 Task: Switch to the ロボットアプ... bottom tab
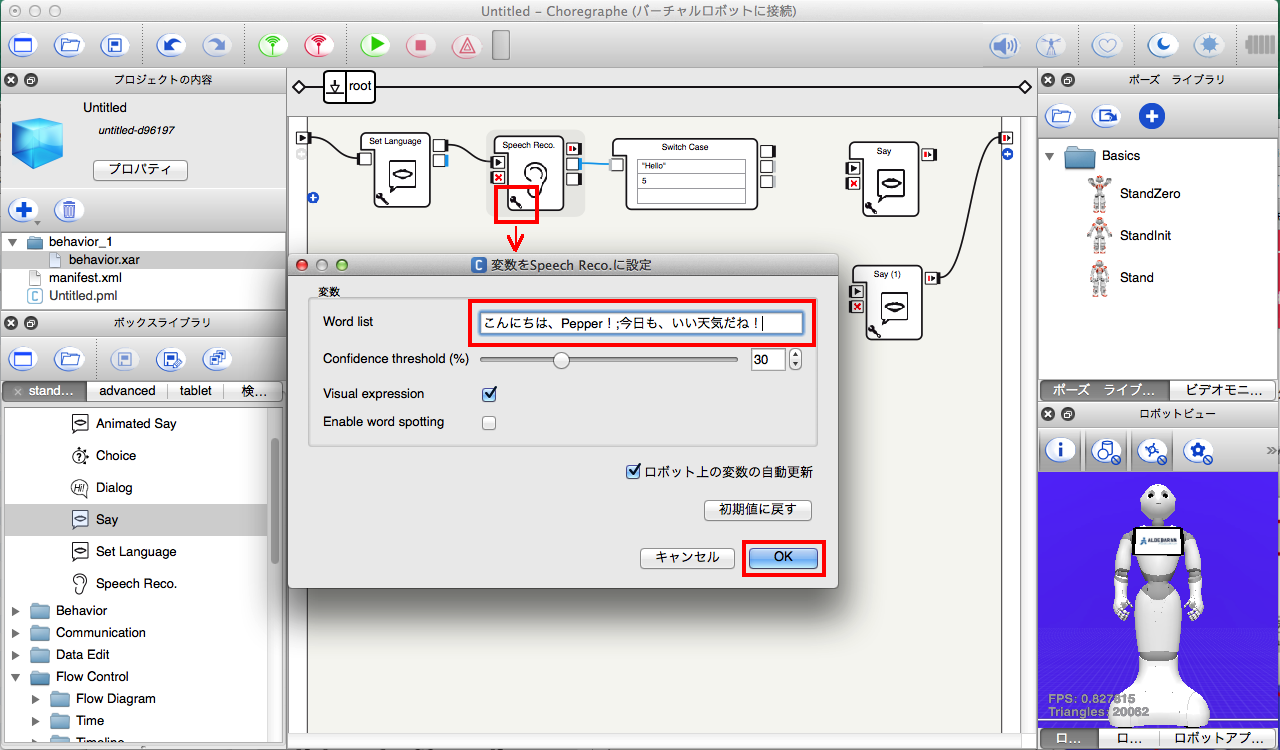pos(1217,739)
